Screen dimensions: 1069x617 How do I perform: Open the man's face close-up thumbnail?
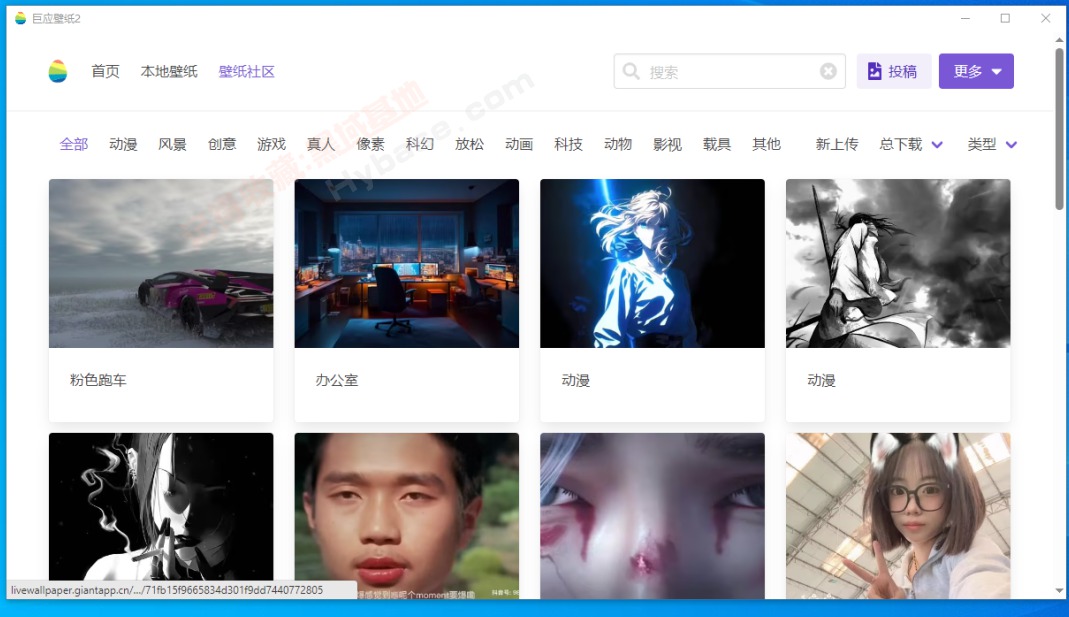pos(406,516)
